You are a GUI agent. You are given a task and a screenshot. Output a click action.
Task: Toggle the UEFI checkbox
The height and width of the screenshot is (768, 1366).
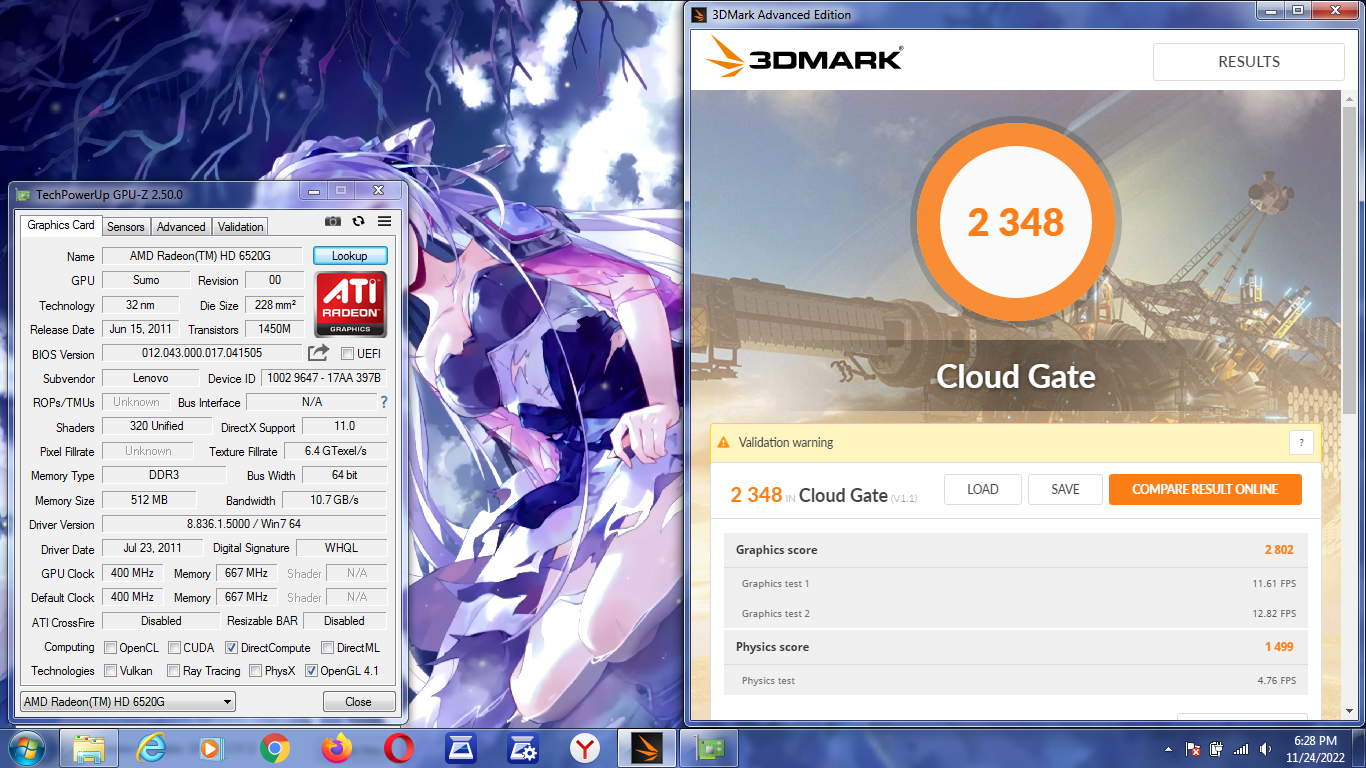pos(347,353)
